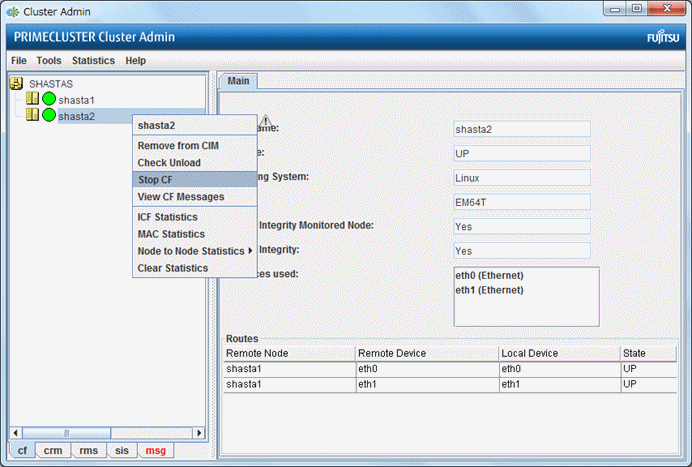Image resolution: width=692 pixels, height=467 pixels.
Task: Open the Statistics menu in menu bar
Action: (x=93, y=61)
